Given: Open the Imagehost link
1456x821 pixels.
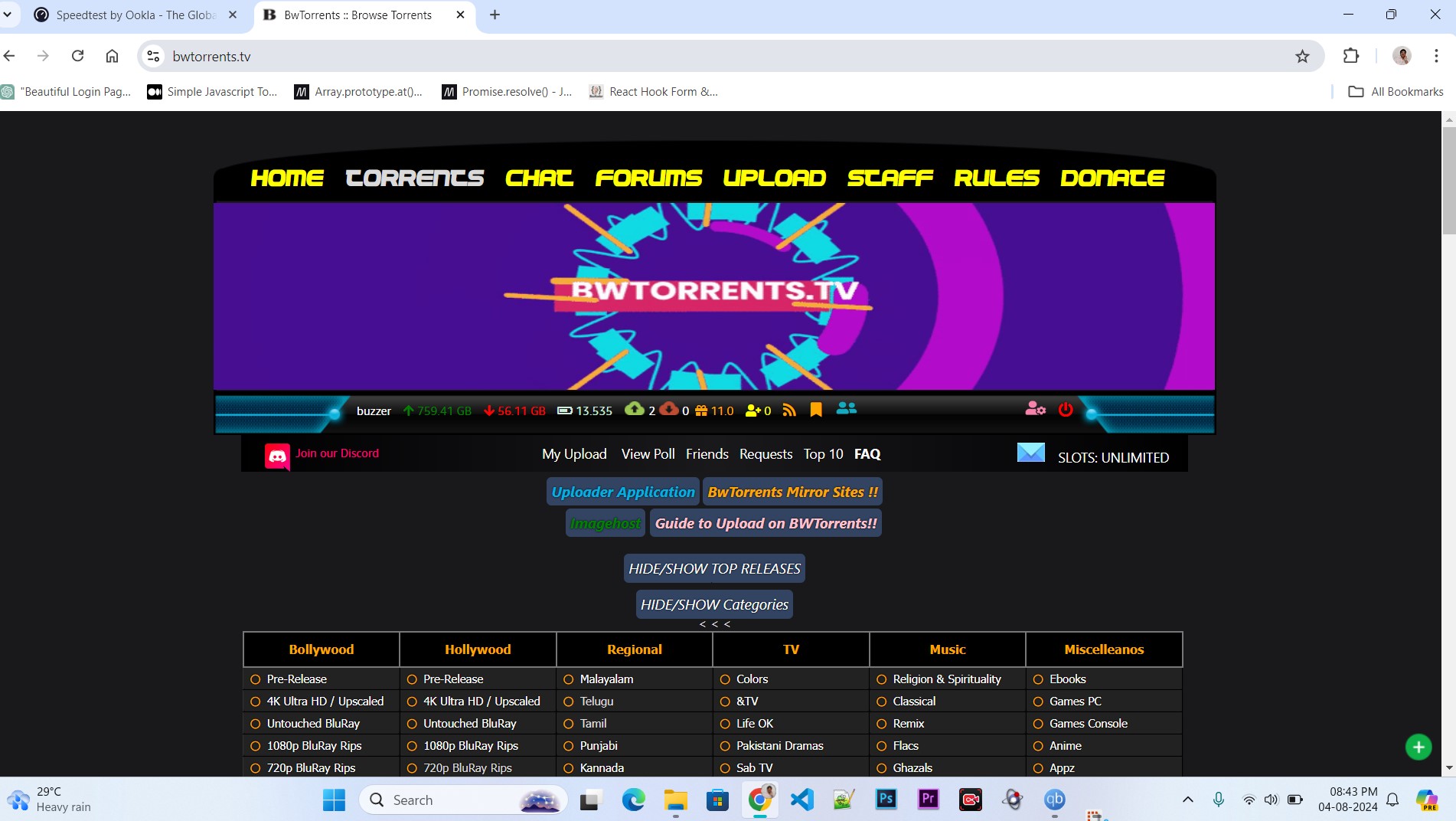Looking at the screenshot, I should pyautogui.click(x=605, y=523).
